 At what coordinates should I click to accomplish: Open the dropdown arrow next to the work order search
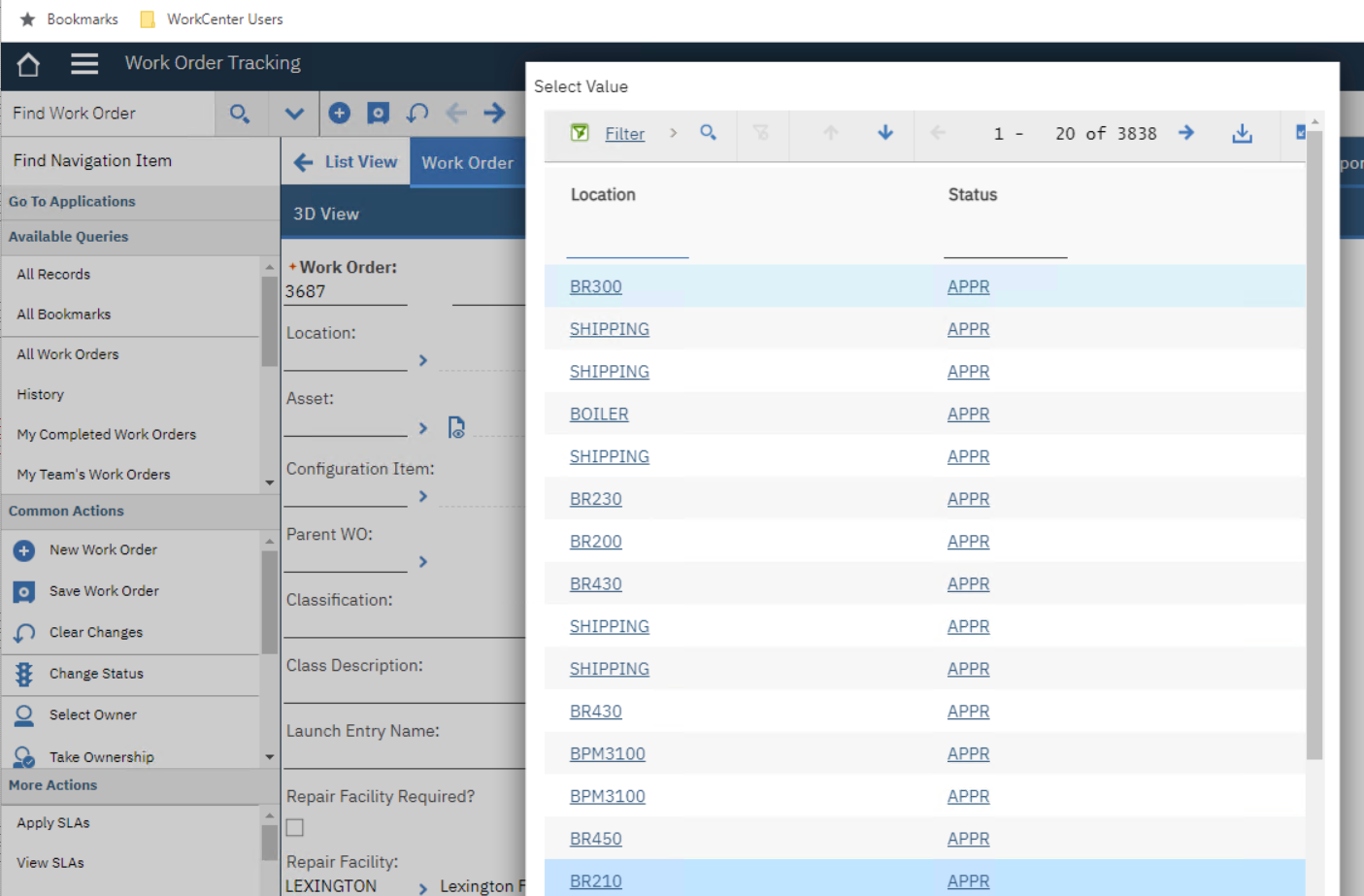tap(294, 114)
